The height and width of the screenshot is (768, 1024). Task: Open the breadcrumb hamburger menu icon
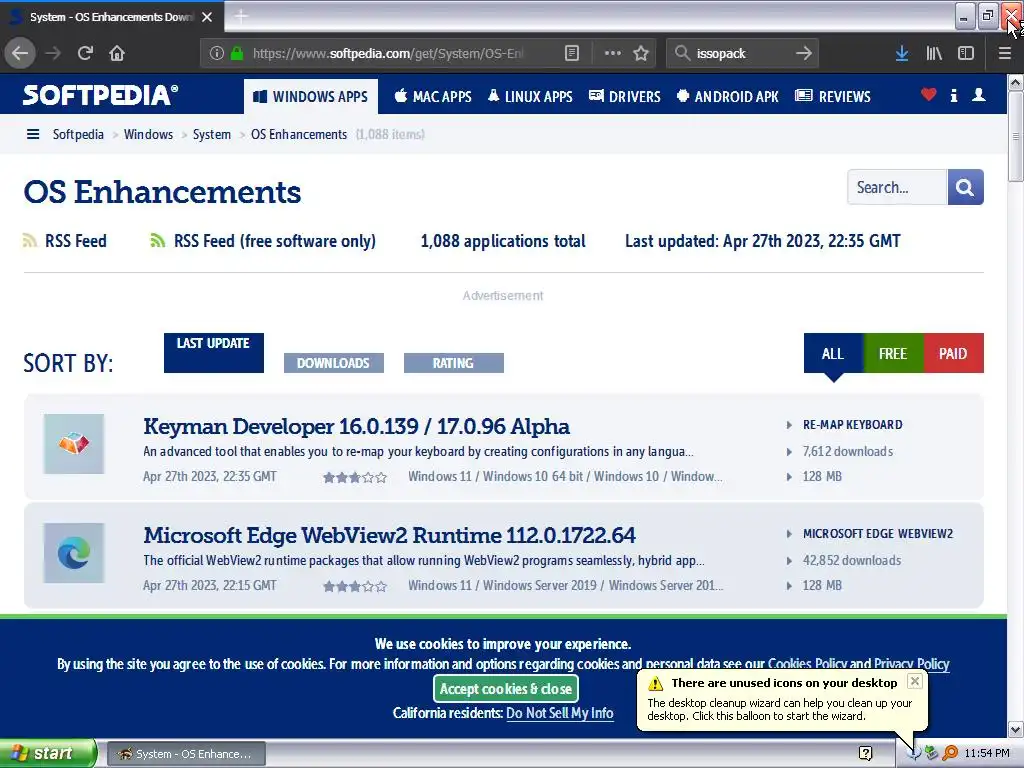pyautogui.click(x=33, y=135)
